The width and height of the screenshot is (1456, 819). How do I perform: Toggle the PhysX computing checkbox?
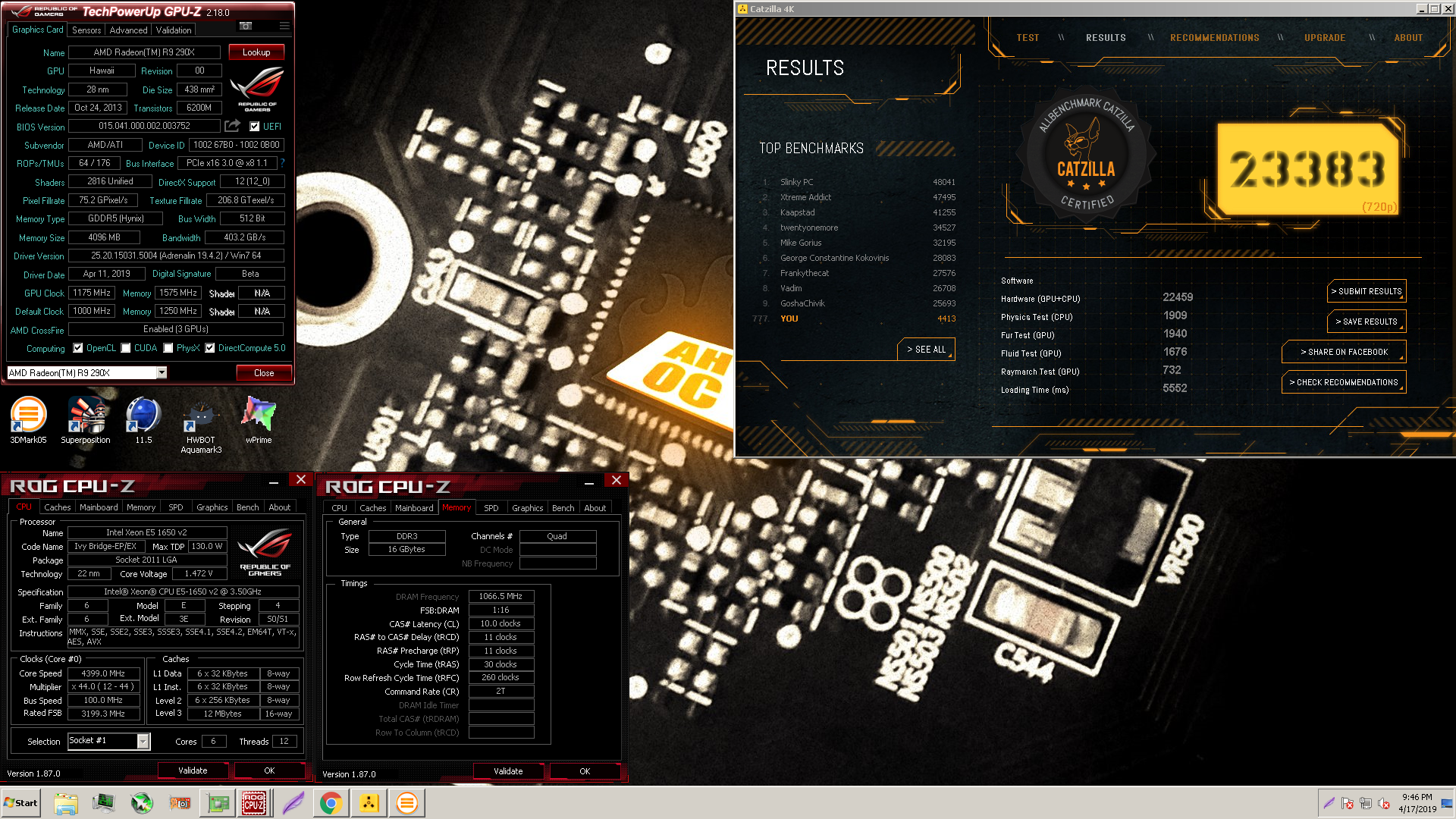point(168,348)
